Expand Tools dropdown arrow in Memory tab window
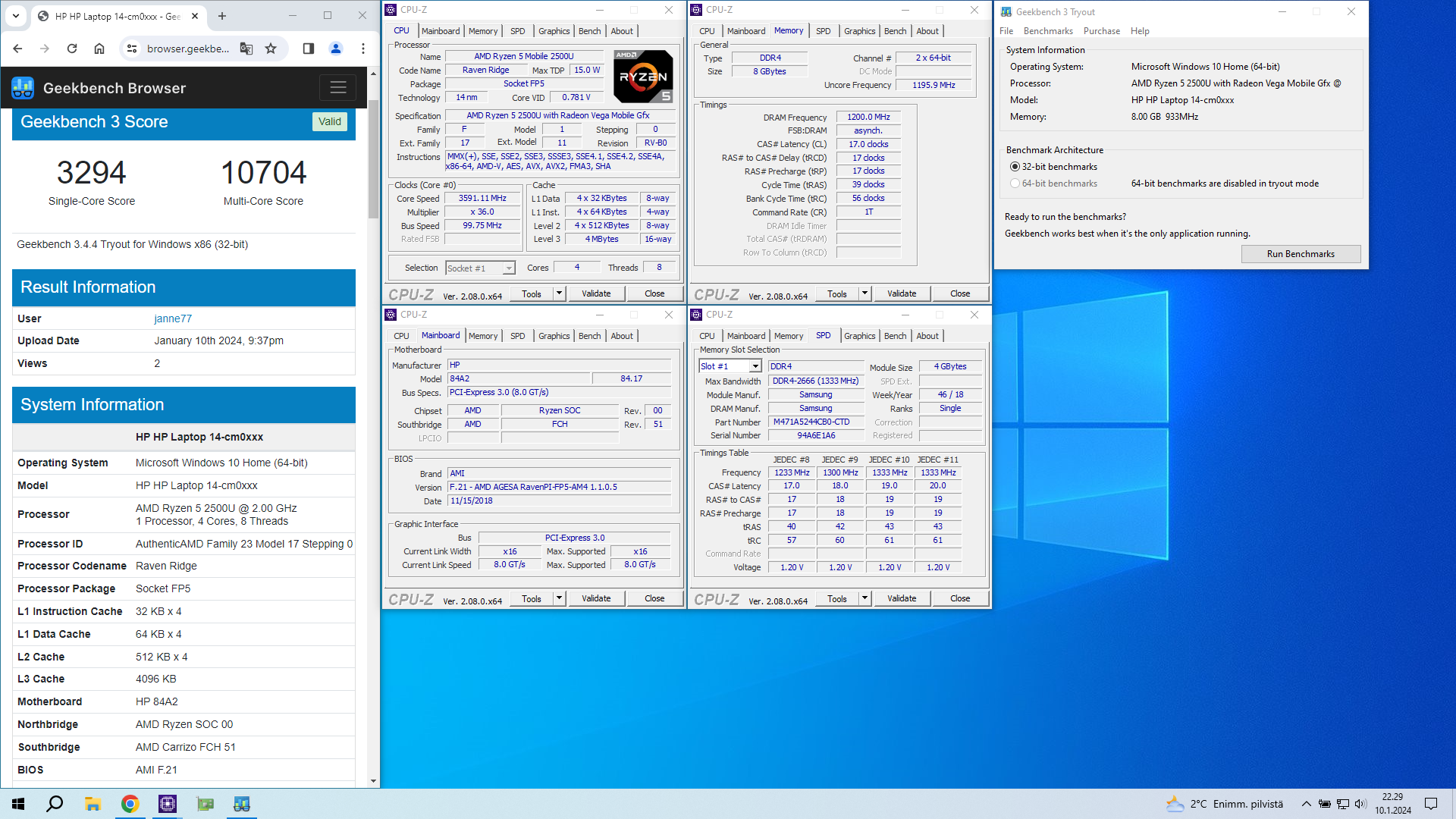This screenshot has height=819, width=1456. [864, 293]
